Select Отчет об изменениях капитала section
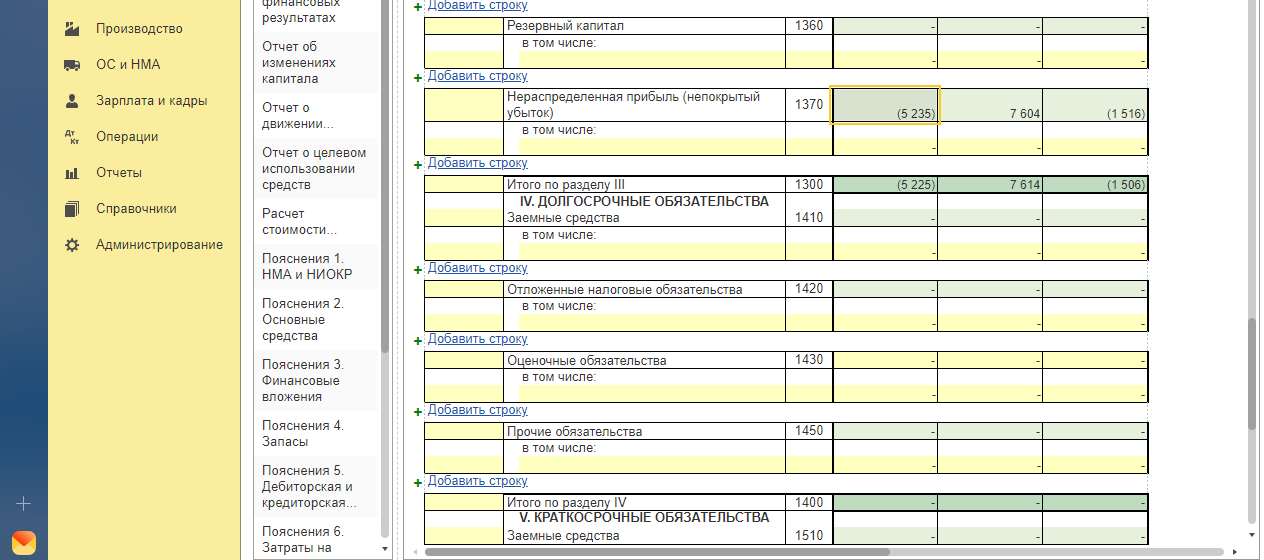 316,62
